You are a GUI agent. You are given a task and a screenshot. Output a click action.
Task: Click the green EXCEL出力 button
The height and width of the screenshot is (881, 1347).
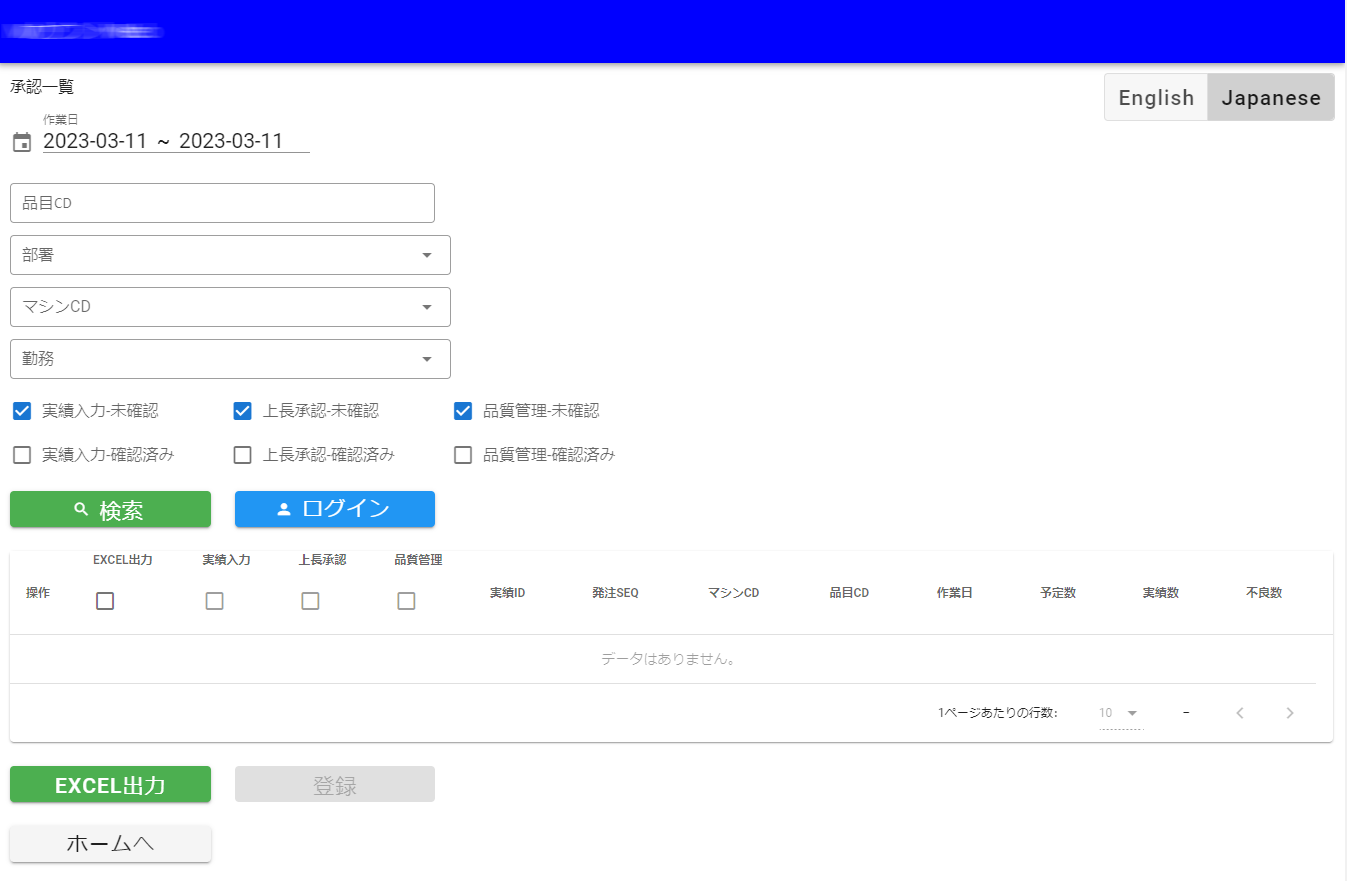click(x=110, y=785)
